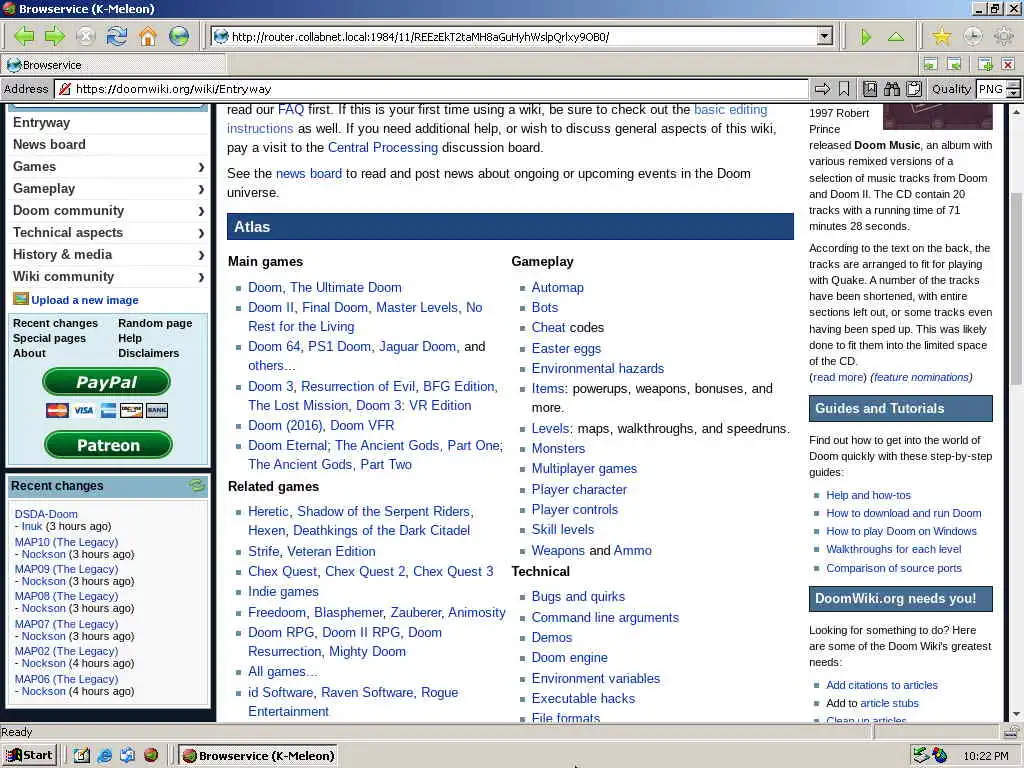
Task: Open the URL bar history dropdown
Action: (x=825, y=37)
